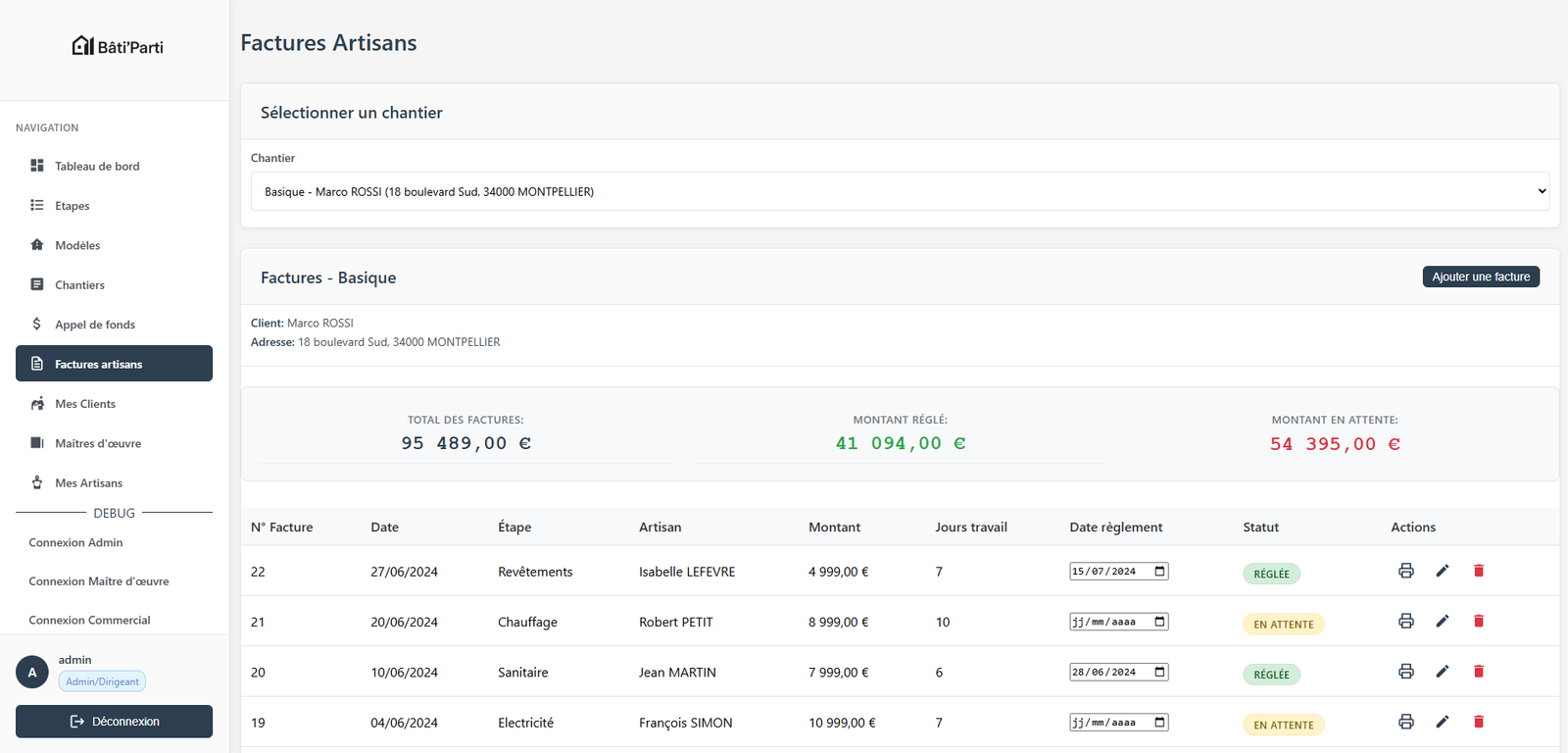The image size is (1568, 753).
Task: Open the Chantier selection dropdown
Action: (900, 191)
